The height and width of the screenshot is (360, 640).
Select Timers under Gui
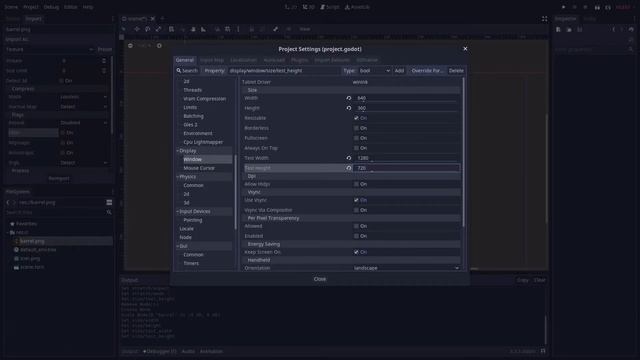[x=191, y=264]
